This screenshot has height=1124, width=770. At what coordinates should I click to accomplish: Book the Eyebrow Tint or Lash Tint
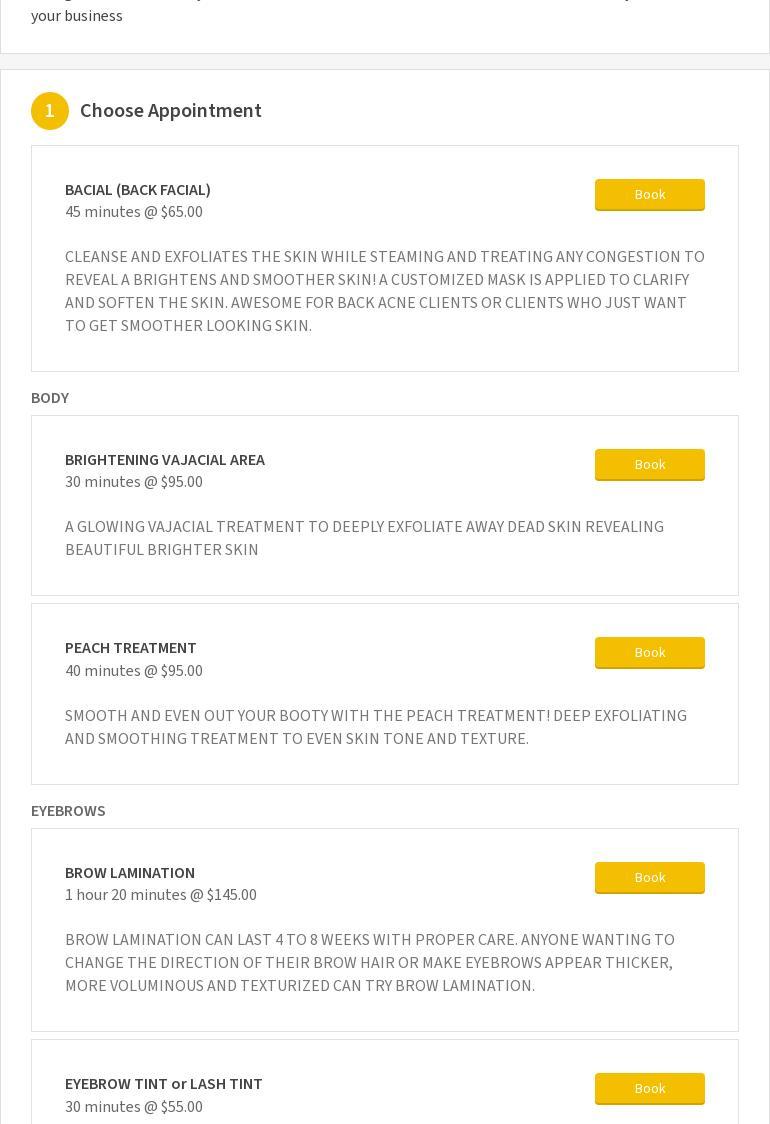(x=650, y=1089)
